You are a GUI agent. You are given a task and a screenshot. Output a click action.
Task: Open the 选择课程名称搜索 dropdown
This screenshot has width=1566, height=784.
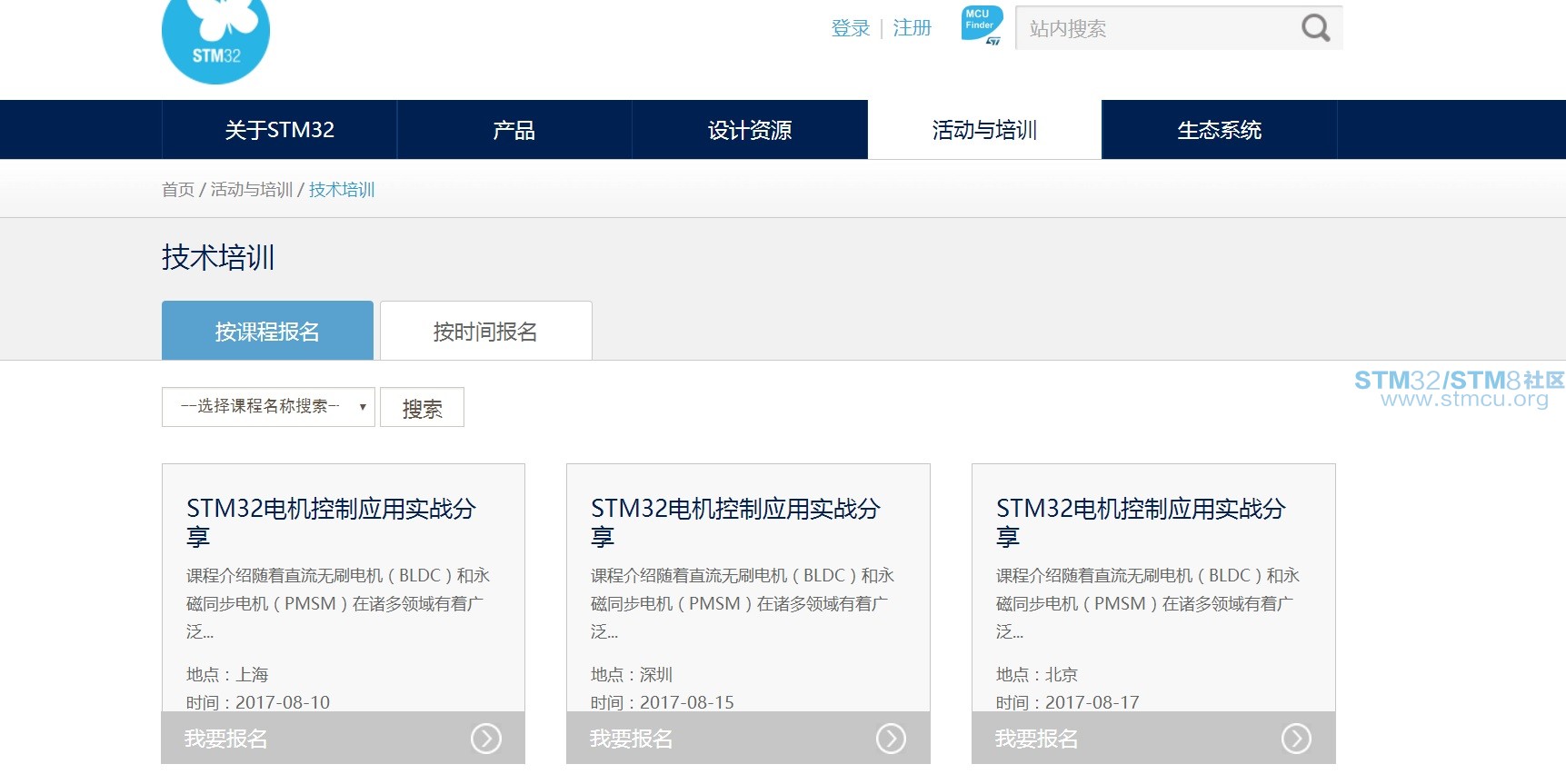[x=268, y=407]
